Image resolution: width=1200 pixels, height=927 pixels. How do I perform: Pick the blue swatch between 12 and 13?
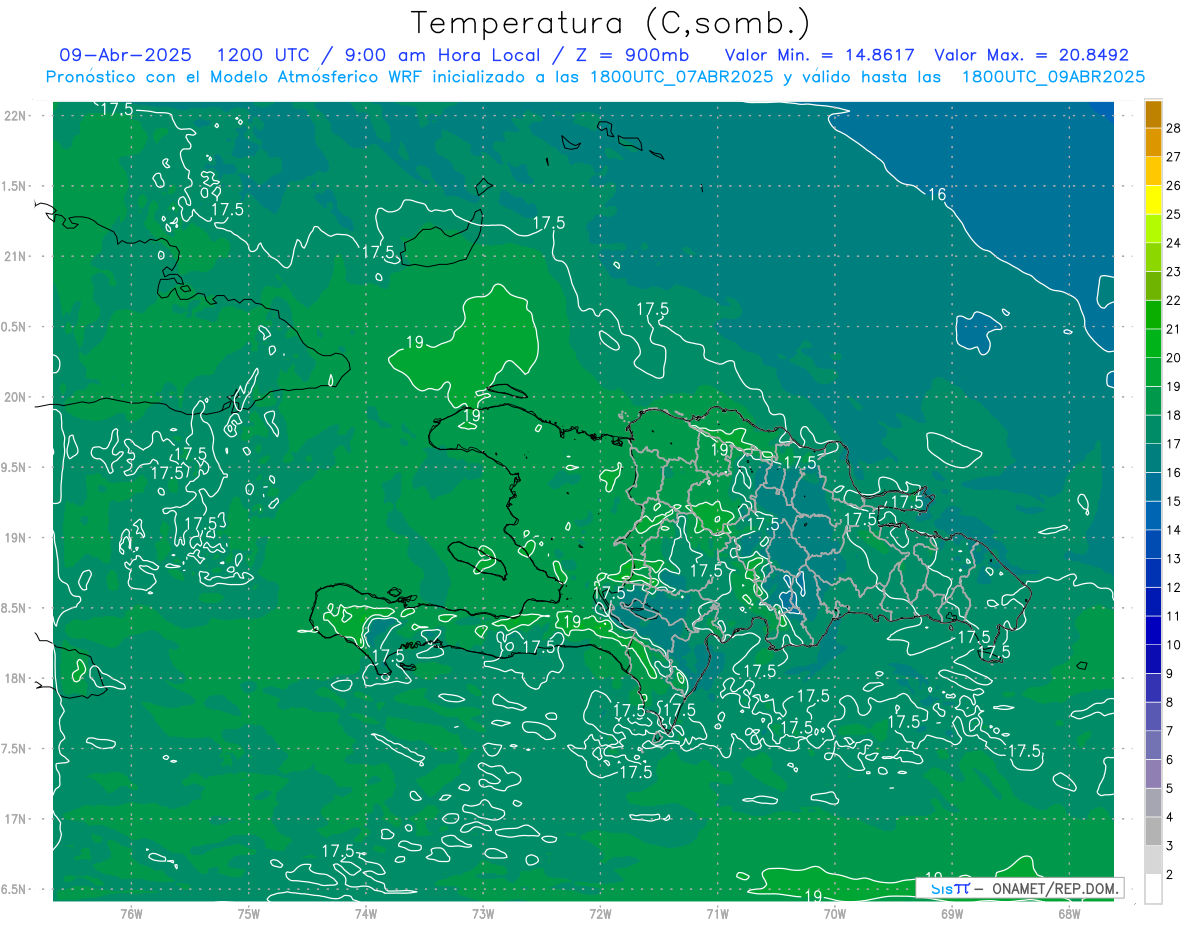click(1153, 573)
